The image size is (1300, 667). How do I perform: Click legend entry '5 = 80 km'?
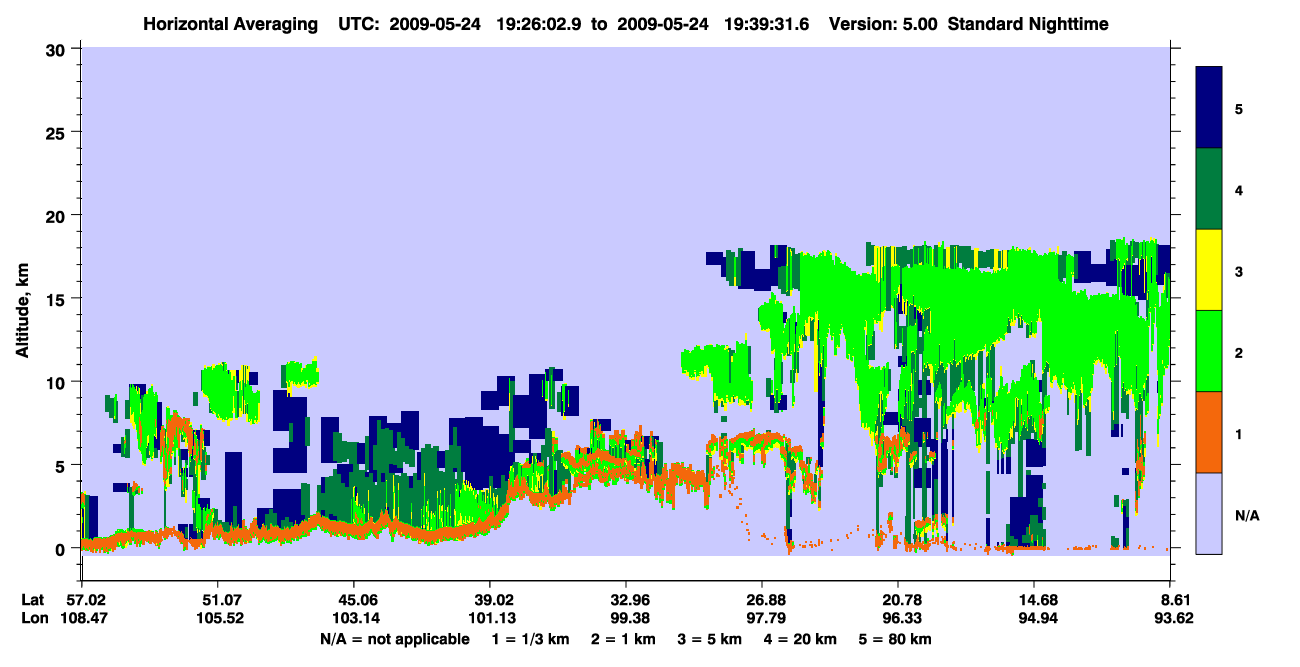pos(895,639)
